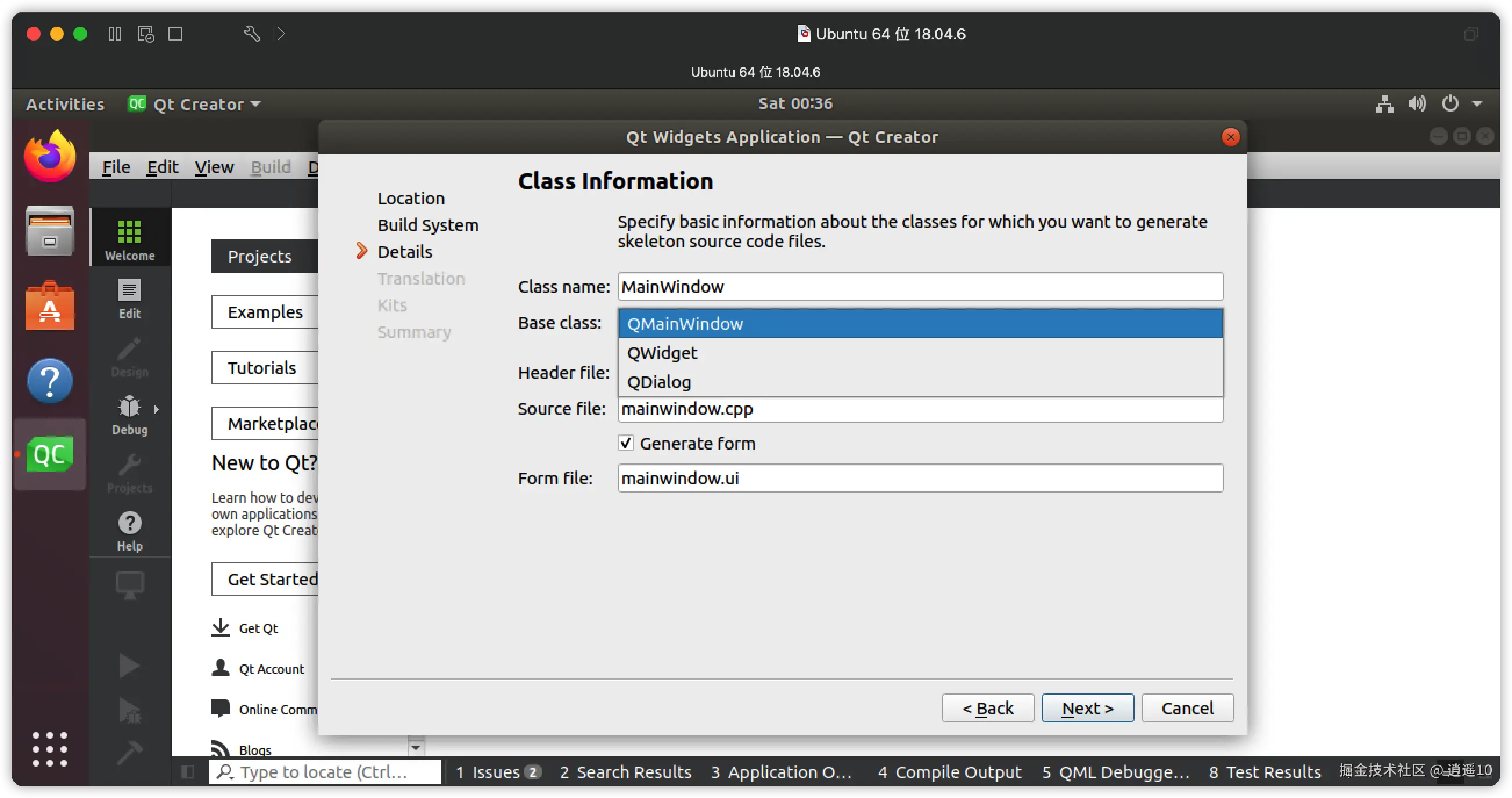Open the system power menu arrow

1477,104
